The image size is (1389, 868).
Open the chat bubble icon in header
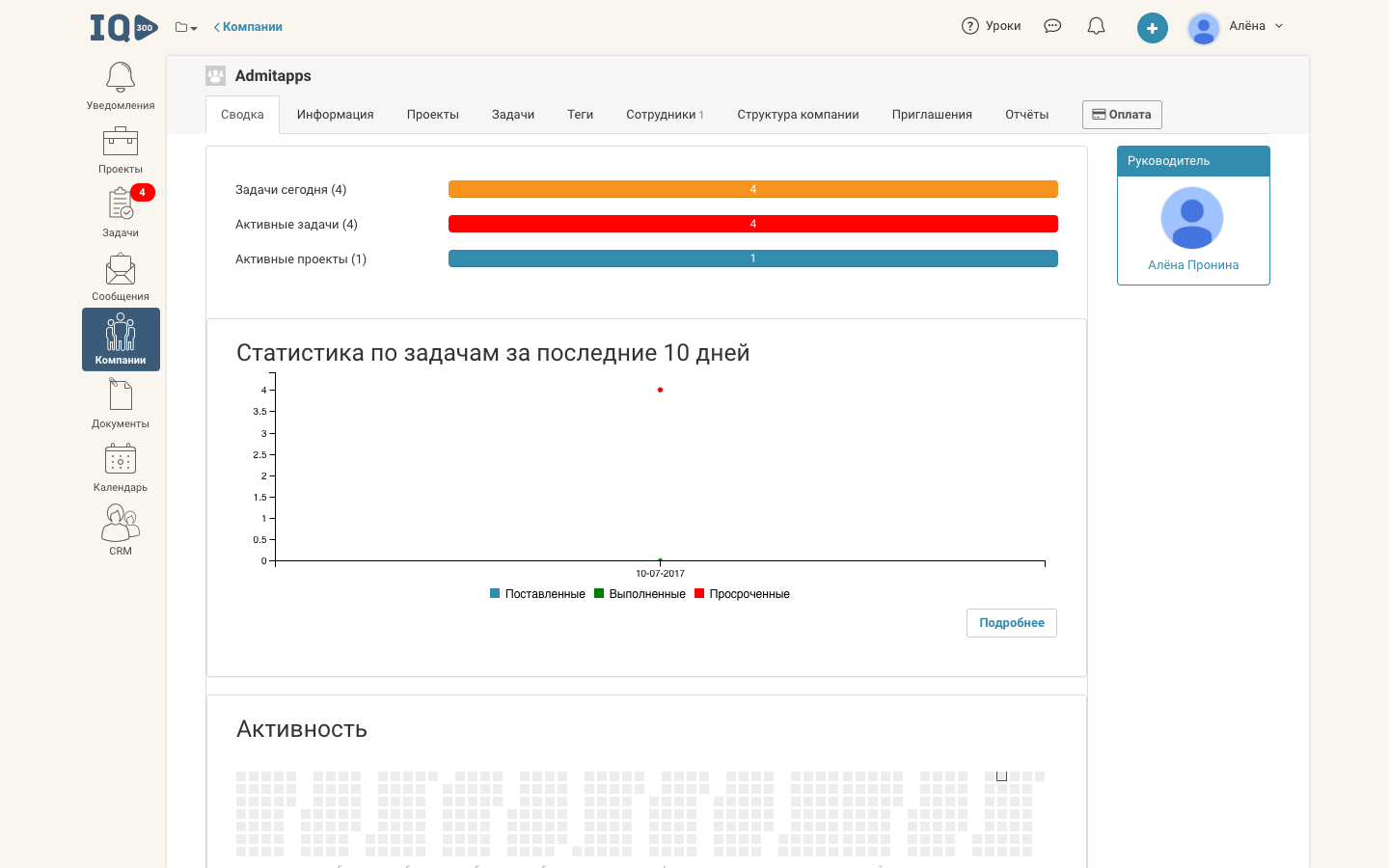pyautogui.click(x=1052, y=26)
